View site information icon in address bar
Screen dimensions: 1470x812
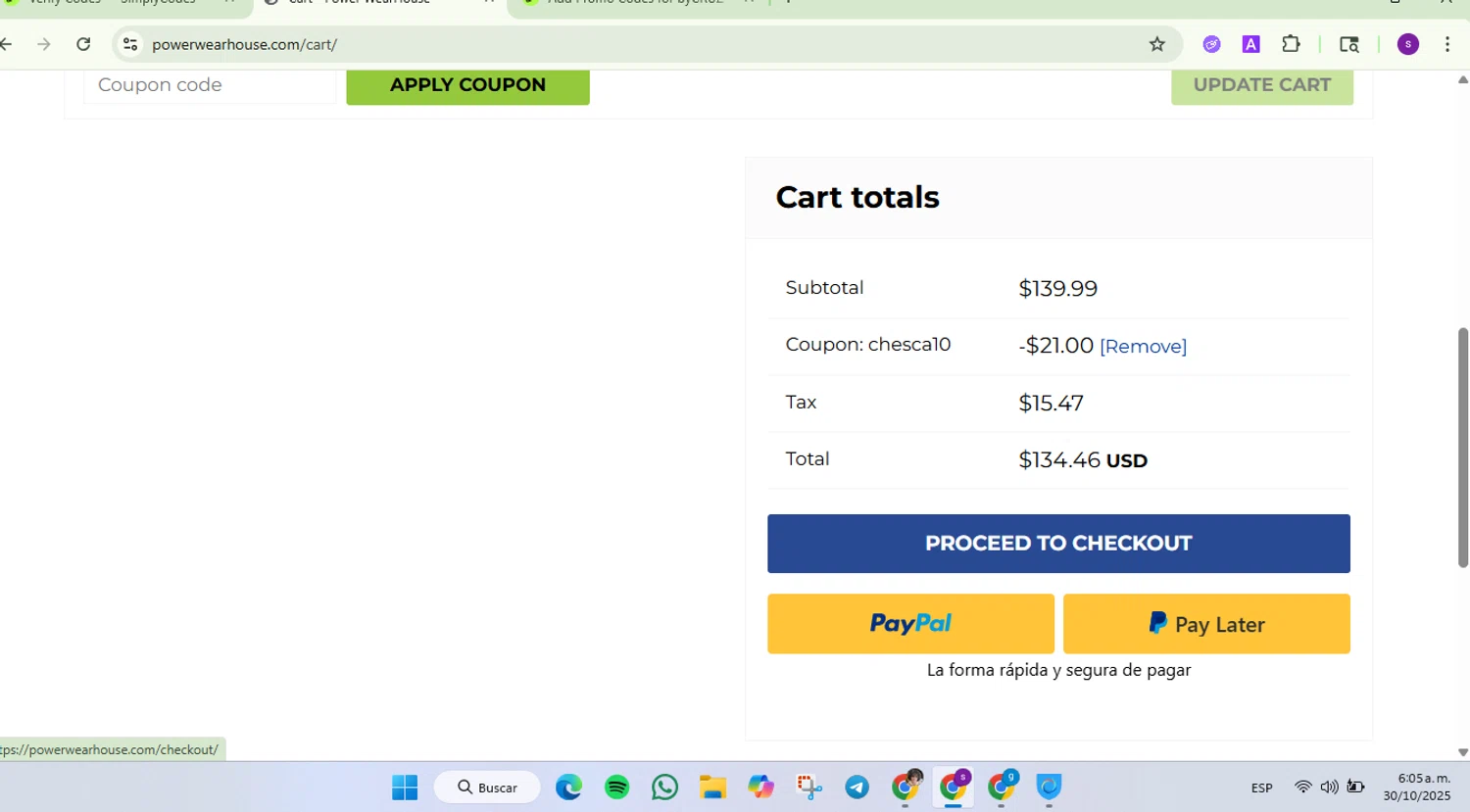(130, 44)
